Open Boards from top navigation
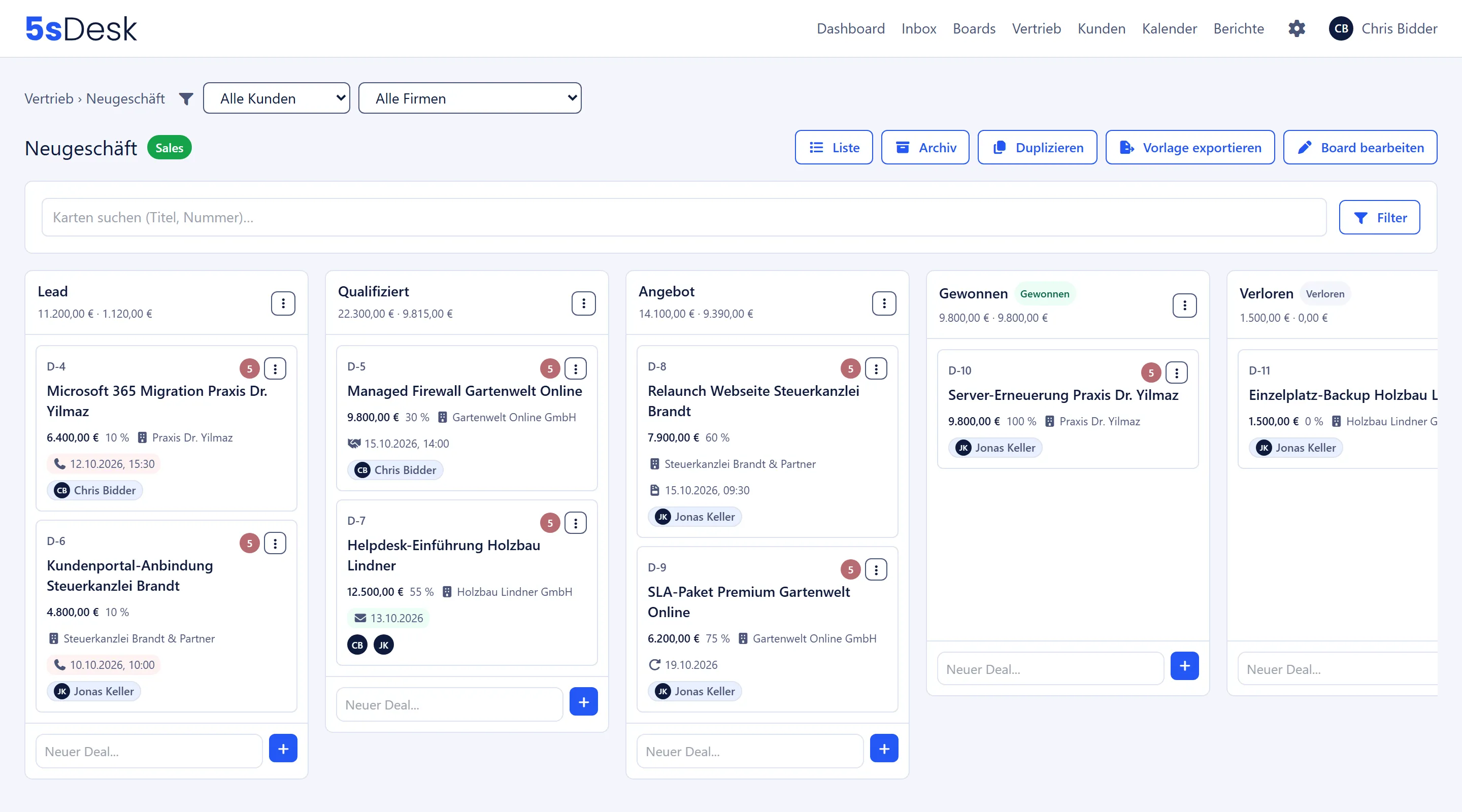The image size is (1462, 812). coord(974,28)
